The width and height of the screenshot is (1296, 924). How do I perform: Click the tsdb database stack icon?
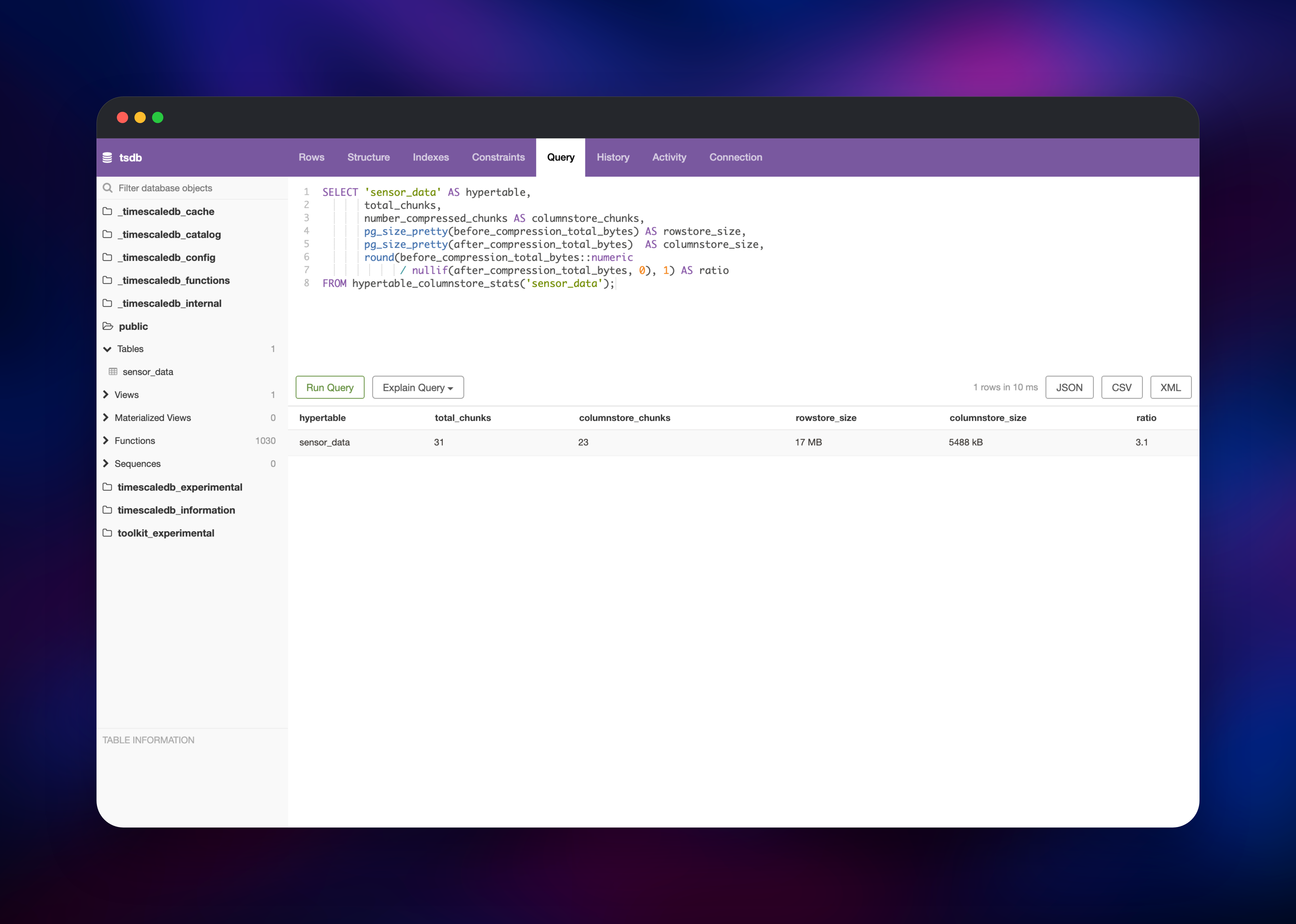[107, 158]
